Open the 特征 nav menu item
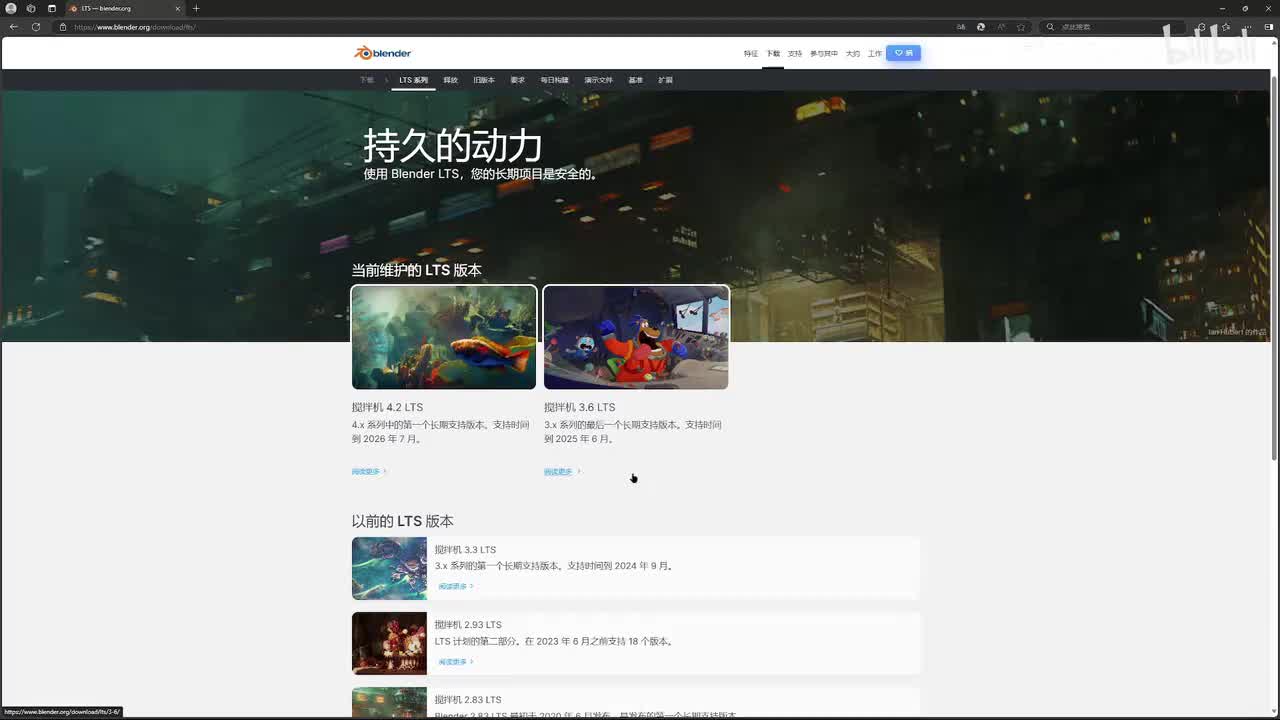 [x=751, y=54]
